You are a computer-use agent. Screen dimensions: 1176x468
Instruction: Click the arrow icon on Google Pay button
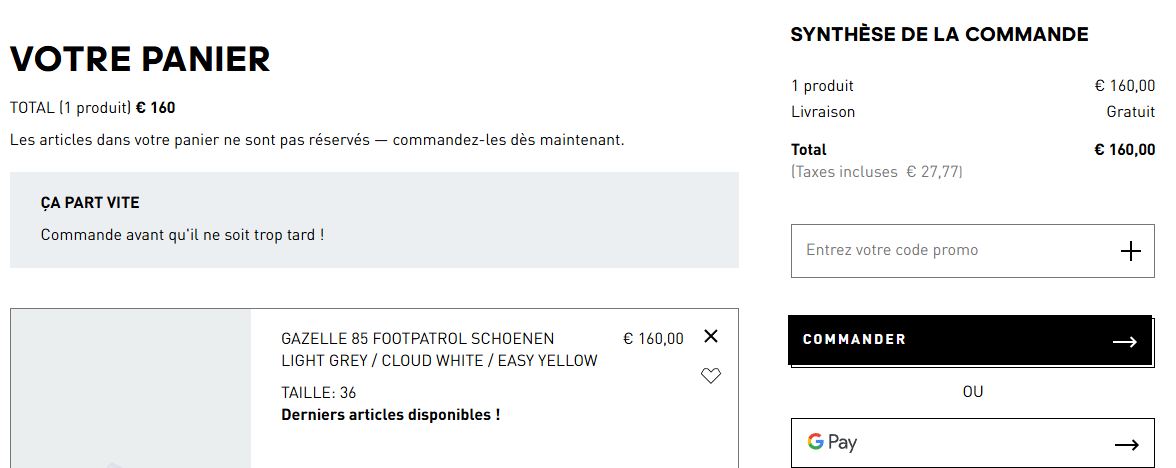point(1126,445)
